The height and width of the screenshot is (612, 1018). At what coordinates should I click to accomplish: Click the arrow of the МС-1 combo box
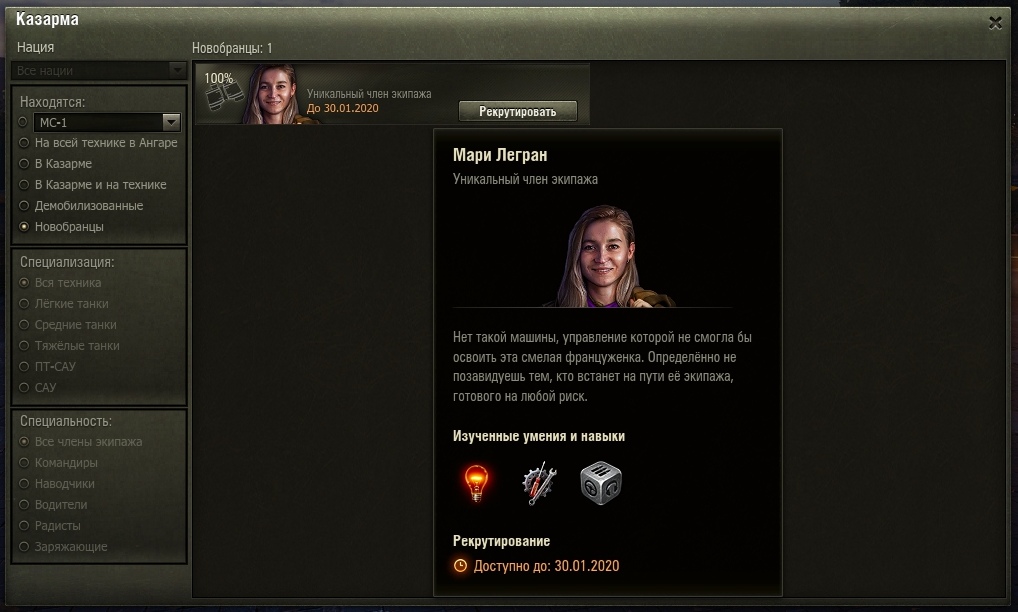(171, 122)
